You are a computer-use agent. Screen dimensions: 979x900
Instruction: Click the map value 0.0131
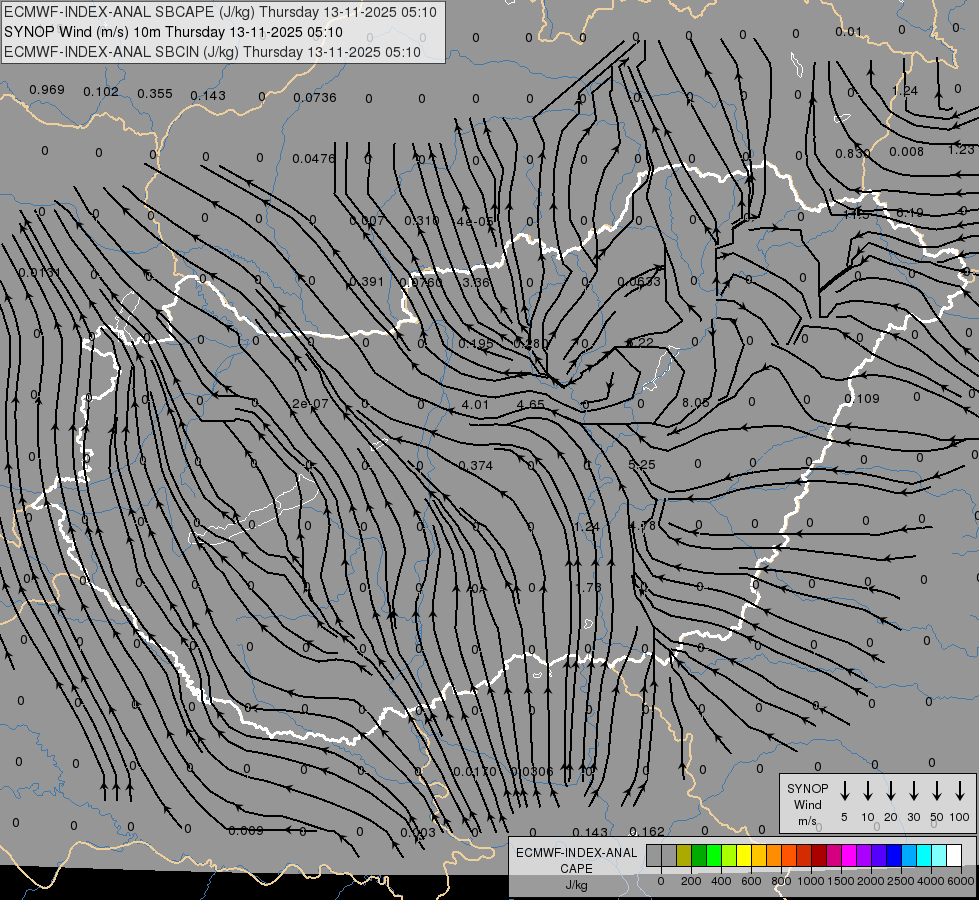click(39, 272)
